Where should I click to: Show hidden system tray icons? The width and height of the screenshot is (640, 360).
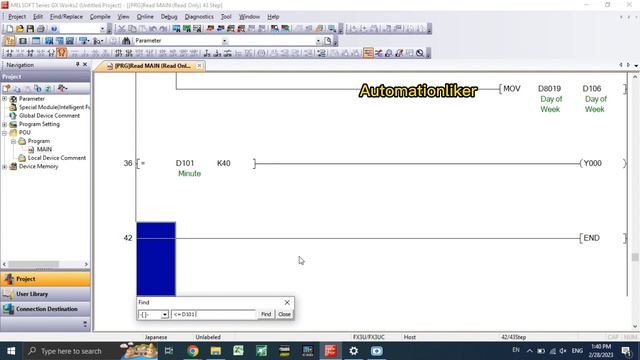[529, 351]
